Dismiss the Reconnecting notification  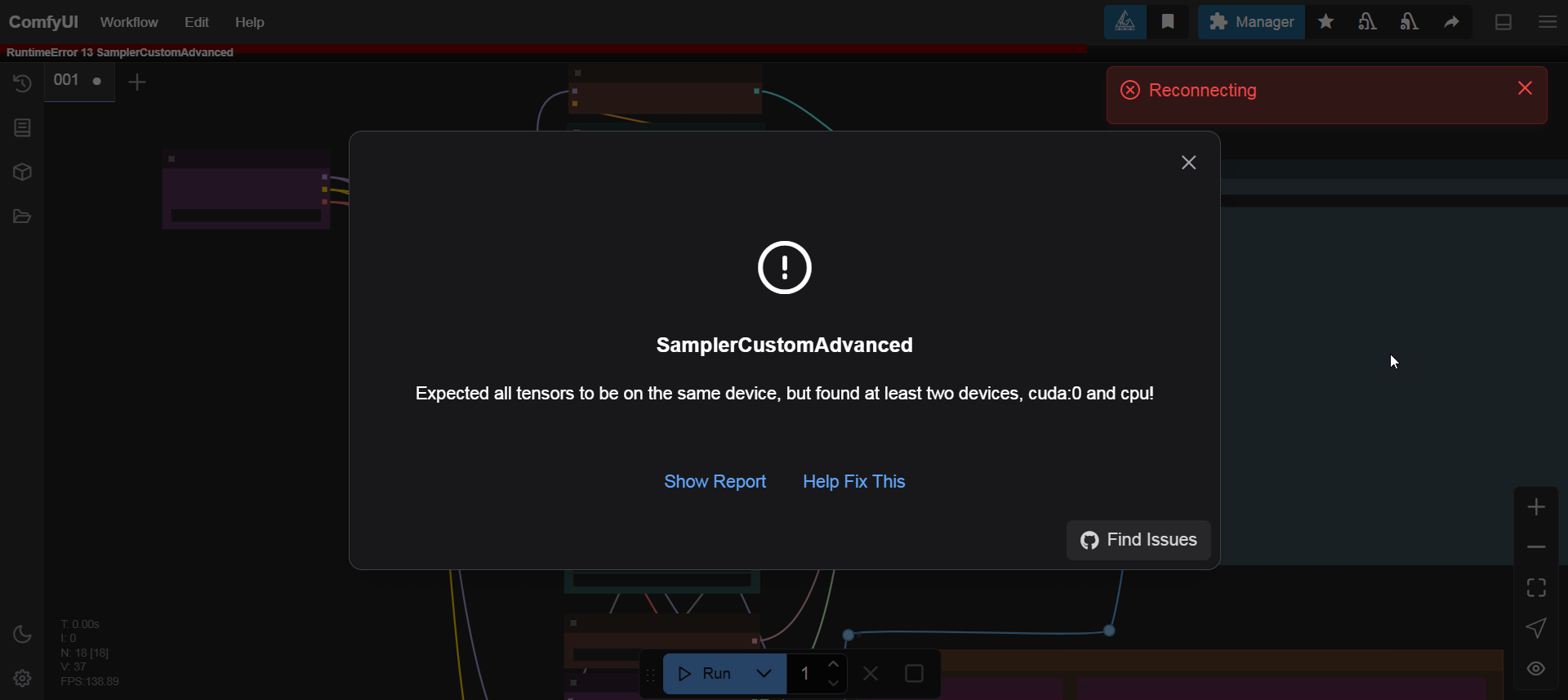(x=1525, y=88)
